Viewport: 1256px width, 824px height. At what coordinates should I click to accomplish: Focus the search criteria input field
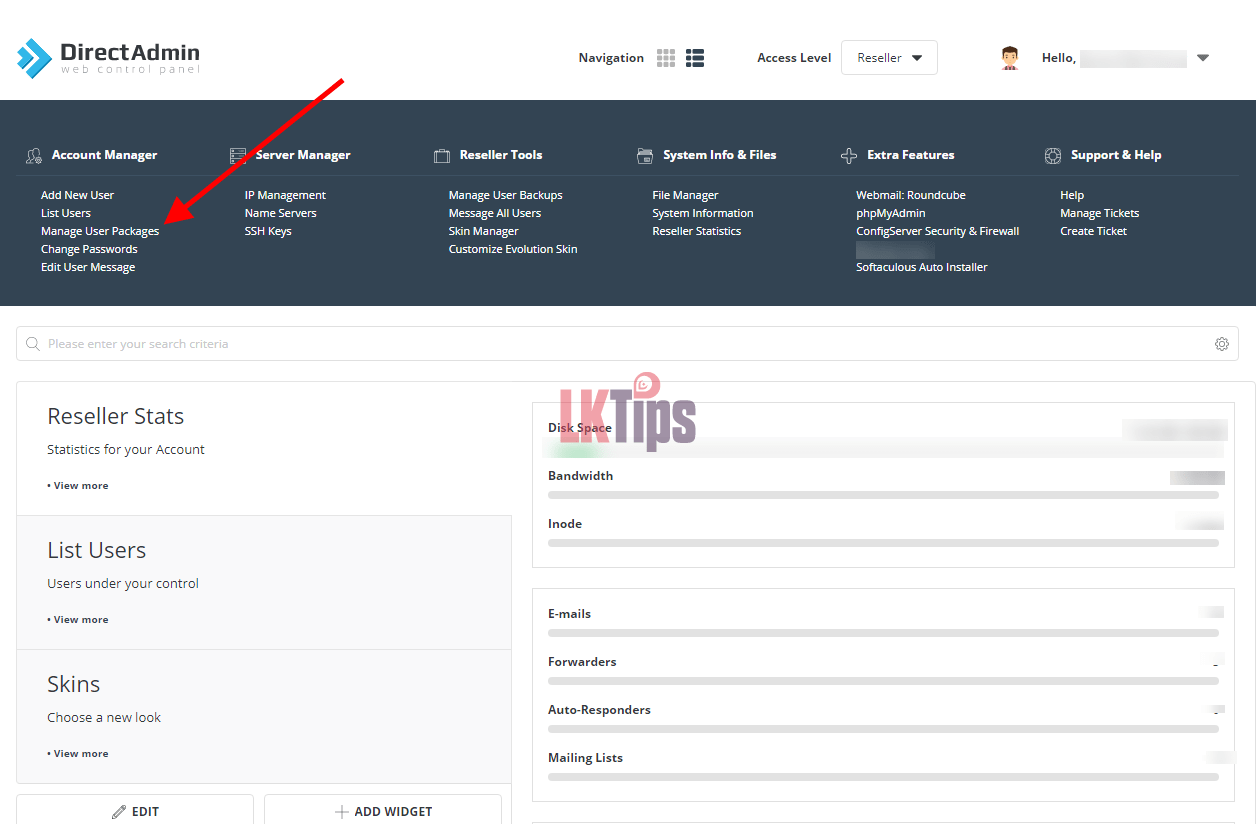(620, 344)
